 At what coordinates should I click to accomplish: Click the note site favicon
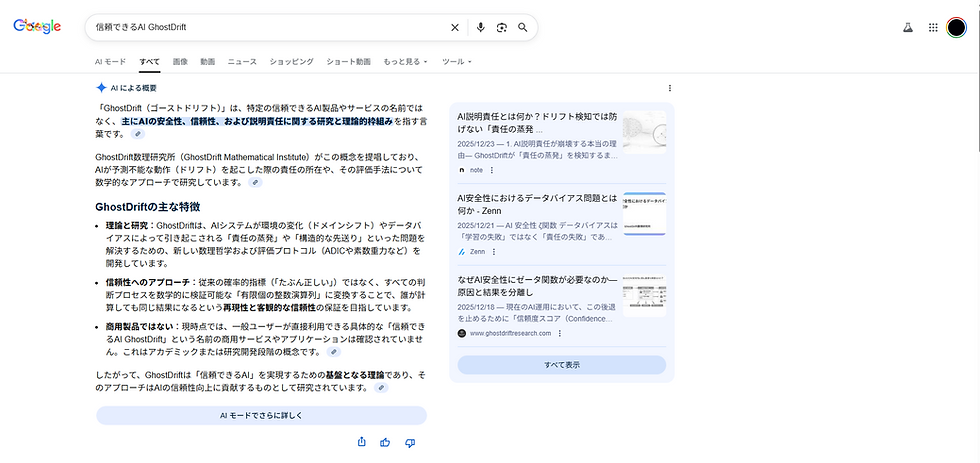point(462,170)
